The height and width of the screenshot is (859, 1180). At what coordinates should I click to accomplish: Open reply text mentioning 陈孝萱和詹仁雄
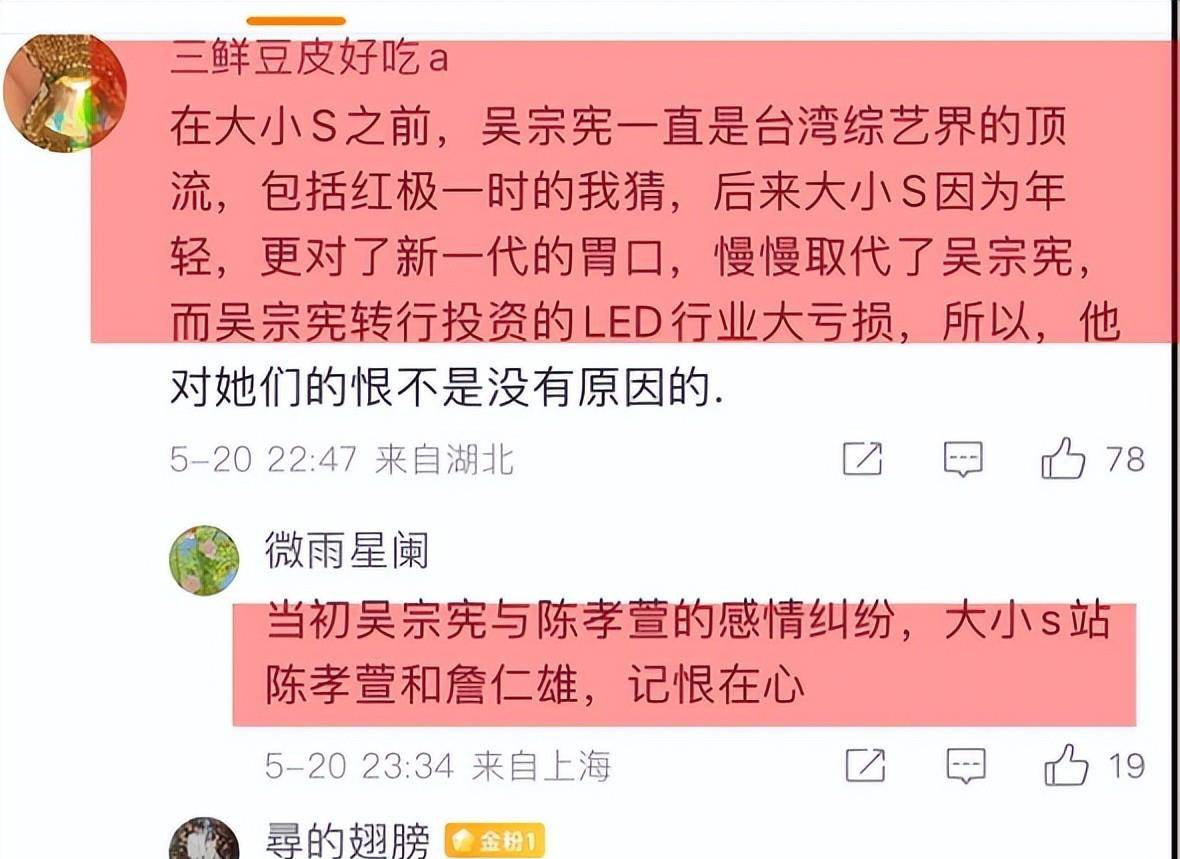pyautogui.click(x=688, y=653)
